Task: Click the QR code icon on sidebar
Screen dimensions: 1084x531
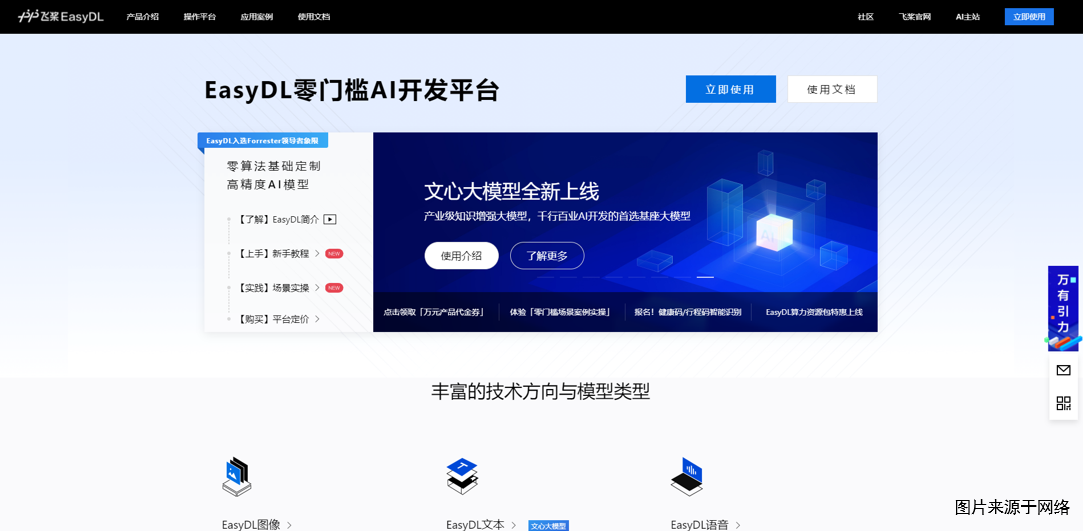Action: coord(1063,403)
